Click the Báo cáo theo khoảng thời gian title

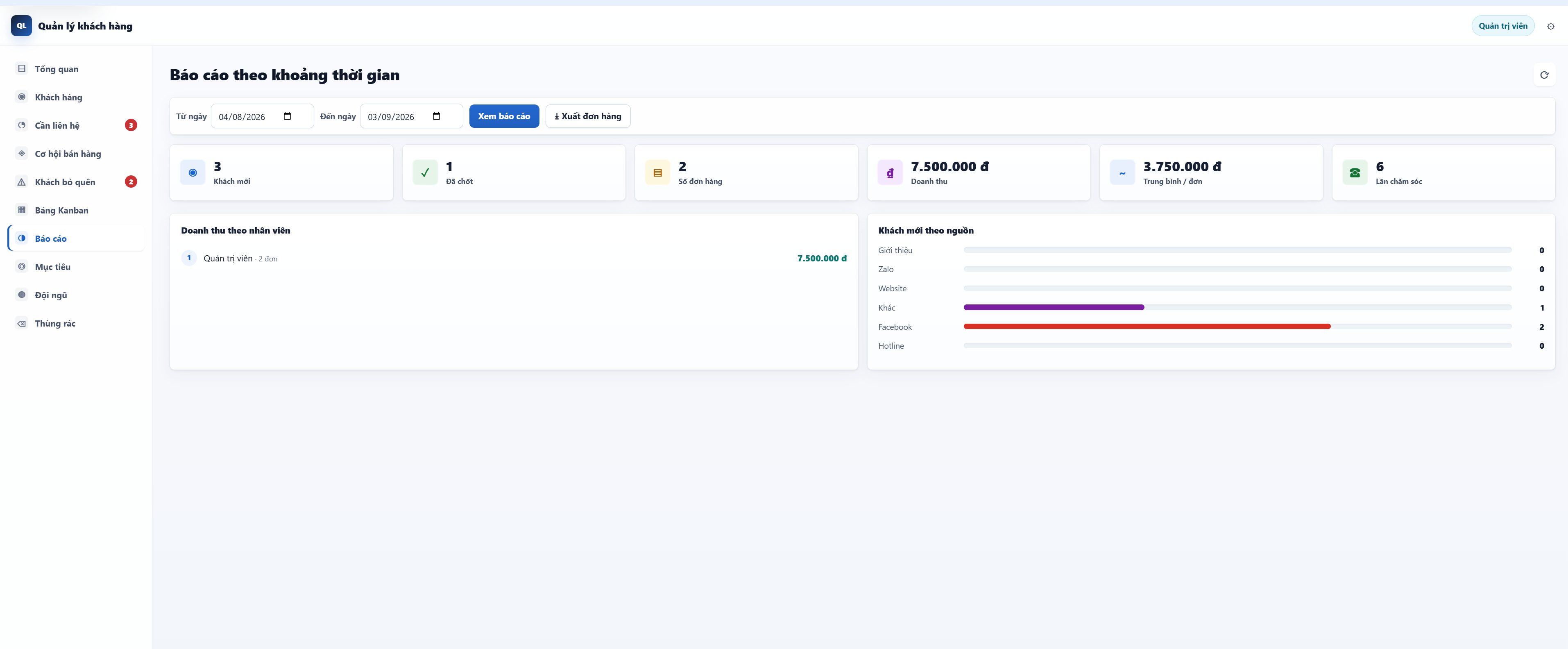tap(284, 75)
